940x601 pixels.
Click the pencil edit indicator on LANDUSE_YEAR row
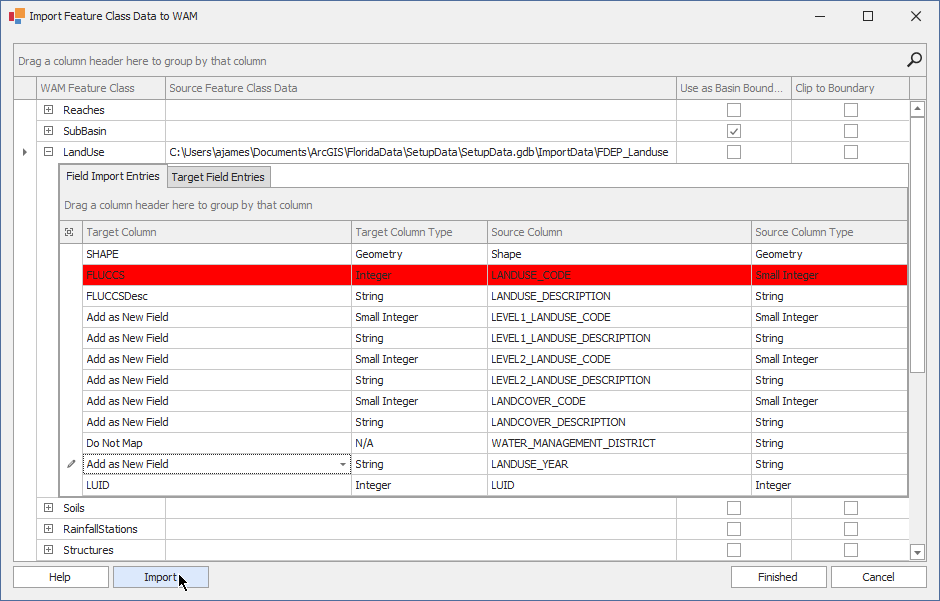point(71,464)
